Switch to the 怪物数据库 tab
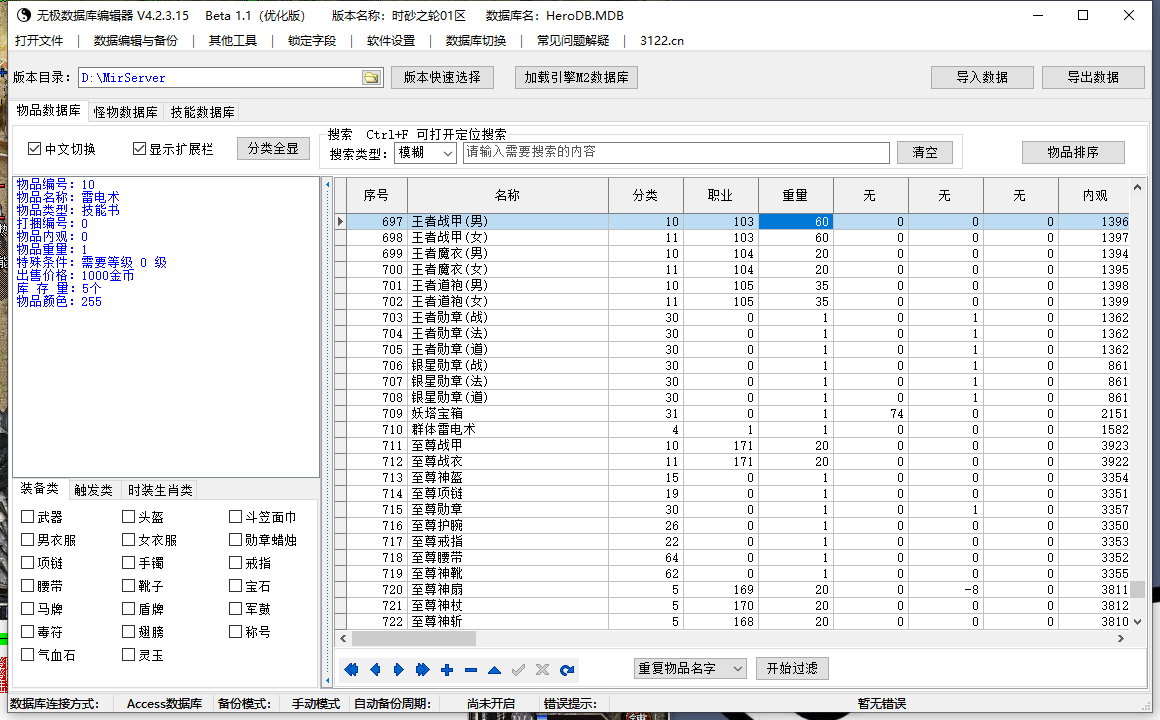Viewport: 1160px width, 720px height. (x=126, y=112)
